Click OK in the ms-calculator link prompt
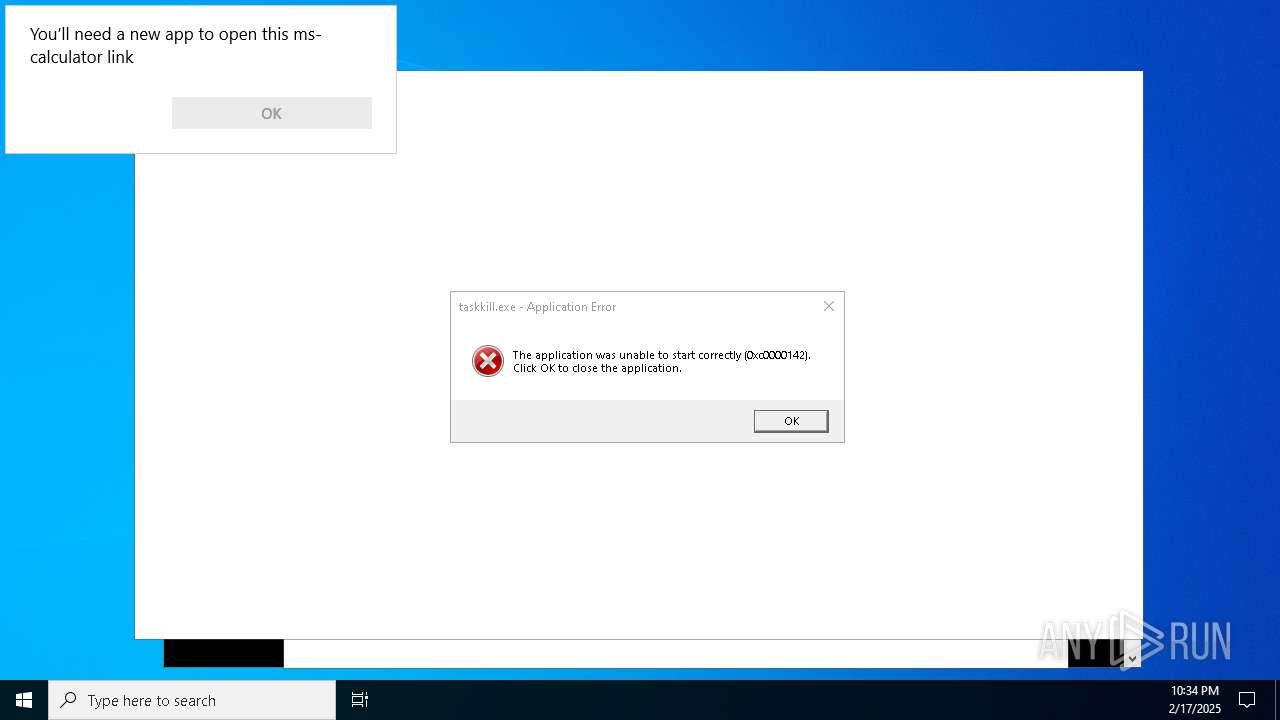 272,113
